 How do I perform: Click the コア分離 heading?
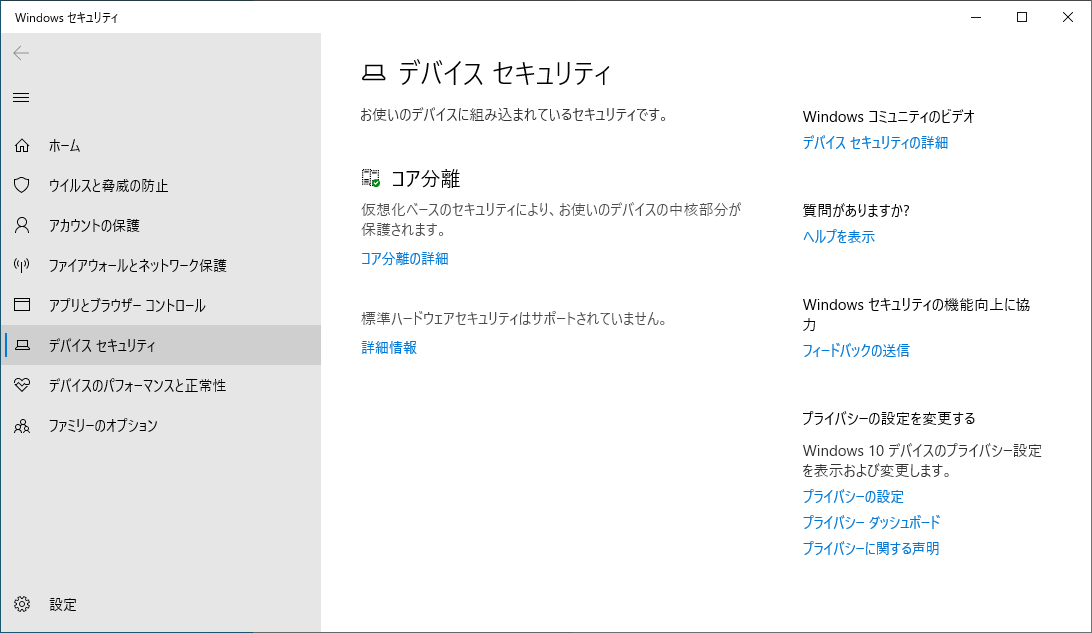coord(426,179)
